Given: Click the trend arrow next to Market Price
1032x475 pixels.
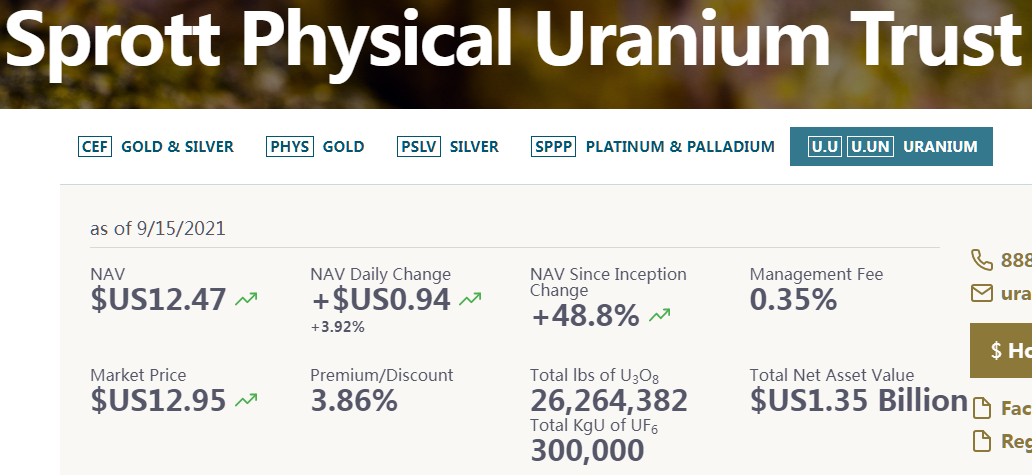Looking at the screenshot, I should (x=246, y=399).
